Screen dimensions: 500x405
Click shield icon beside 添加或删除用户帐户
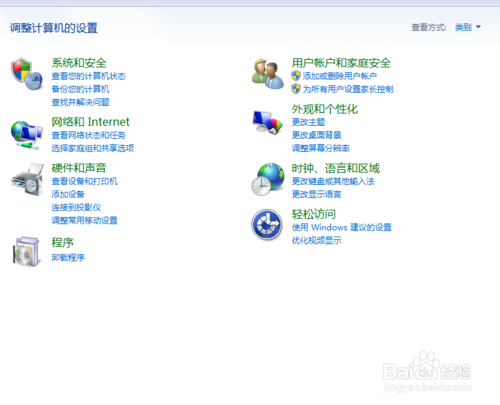pos(296,76)
